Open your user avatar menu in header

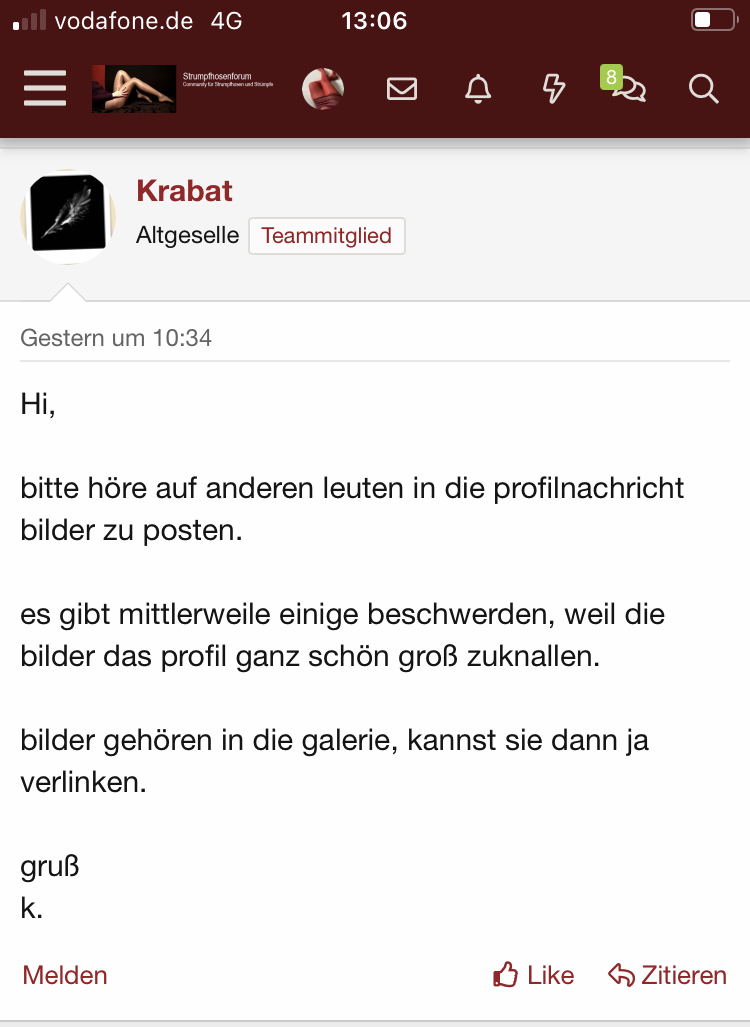pyautogui.click(x=323, y=88)
